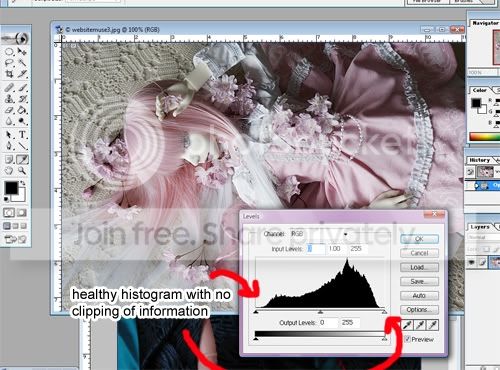500x370 pixels.
Task: Click the Input Levels shadow field
Action: (x=315, y=249)
